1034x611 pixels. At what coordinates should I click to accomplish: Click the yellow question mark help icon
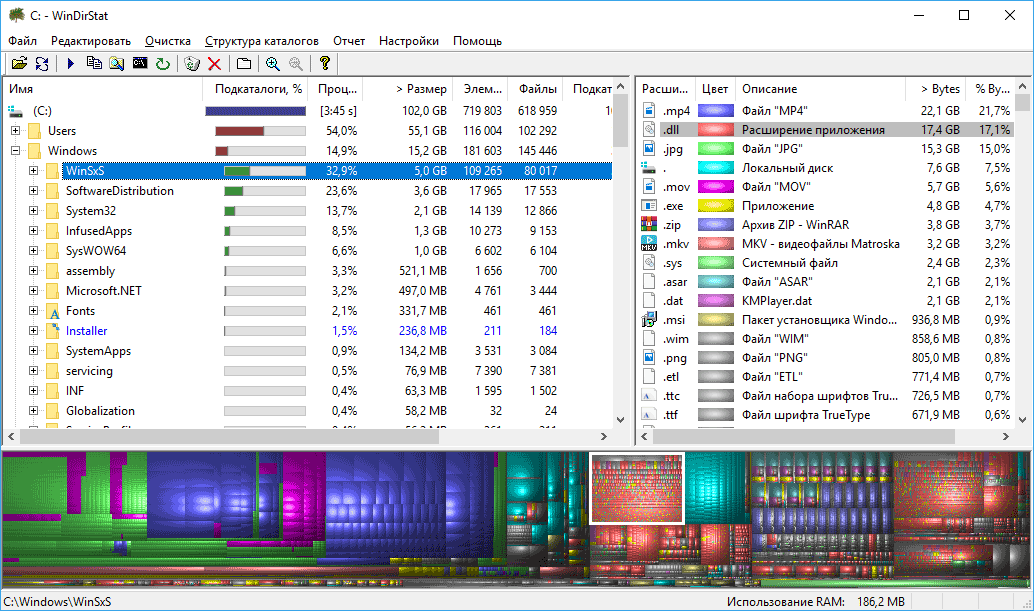pos(324,64)
